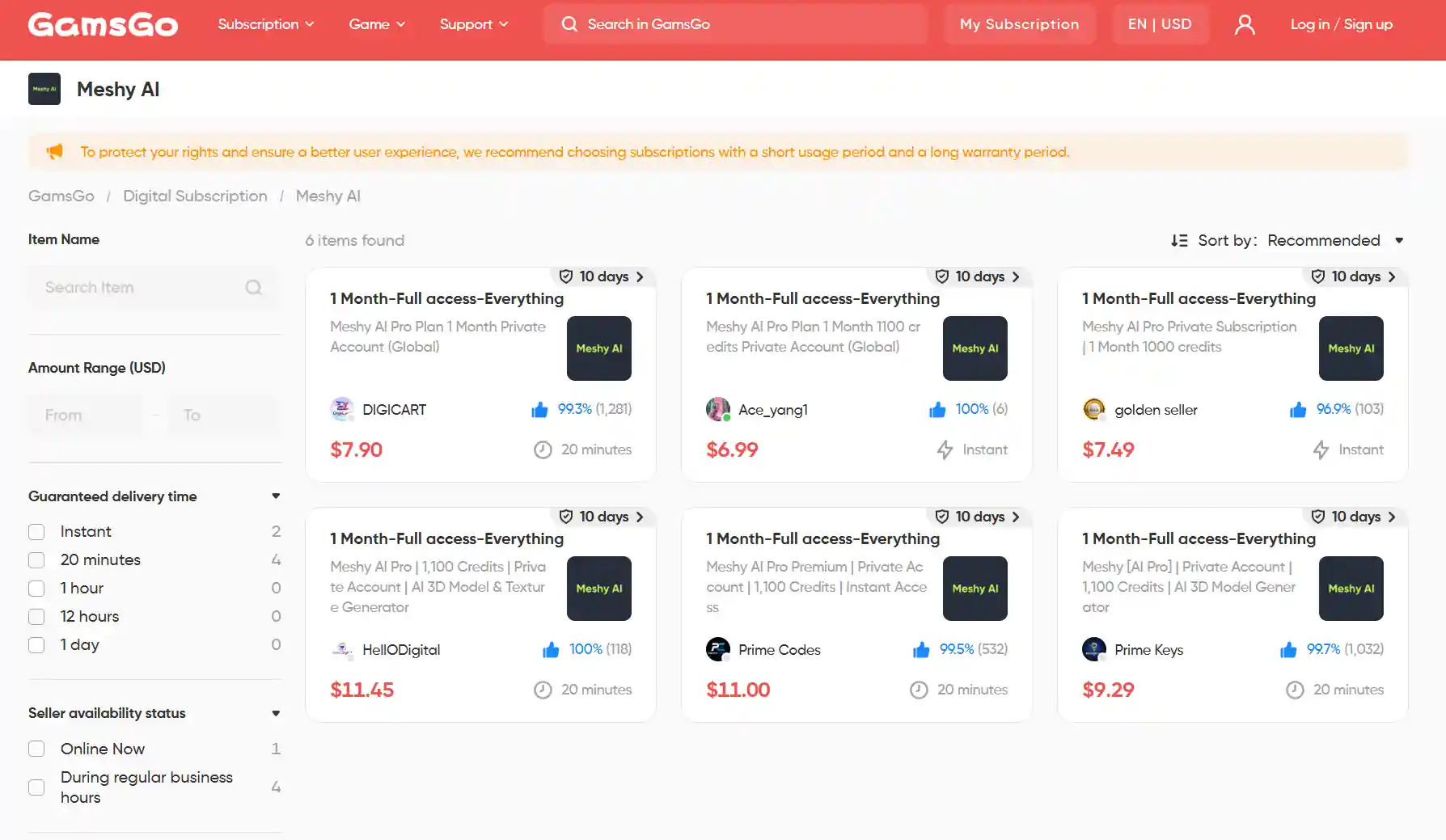Click the sort order icon
The image size is (1446, 840).
[1179, 240]
